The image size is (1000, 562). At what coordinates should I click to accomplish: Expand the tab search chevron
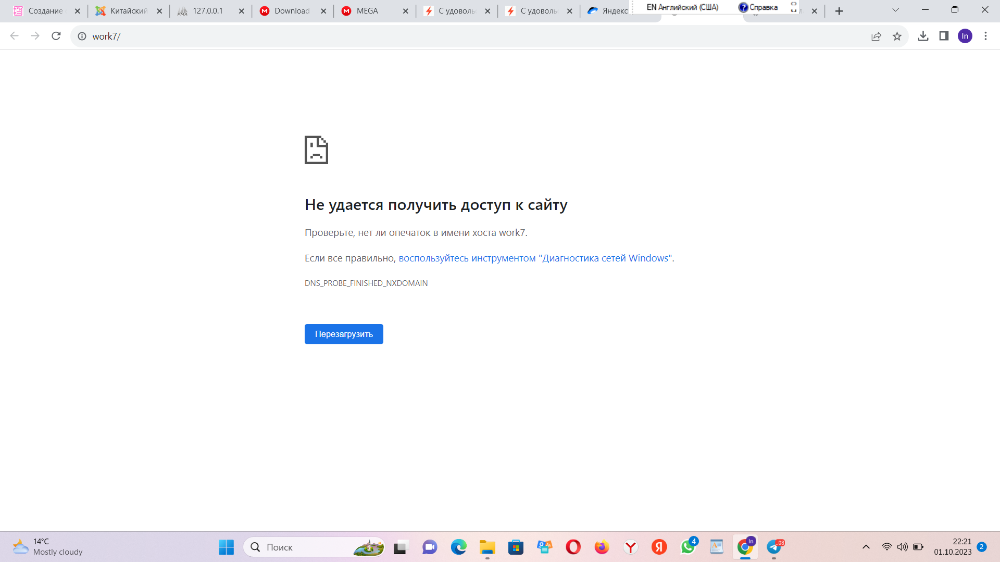pyautogui.click(x=922, y=10)
